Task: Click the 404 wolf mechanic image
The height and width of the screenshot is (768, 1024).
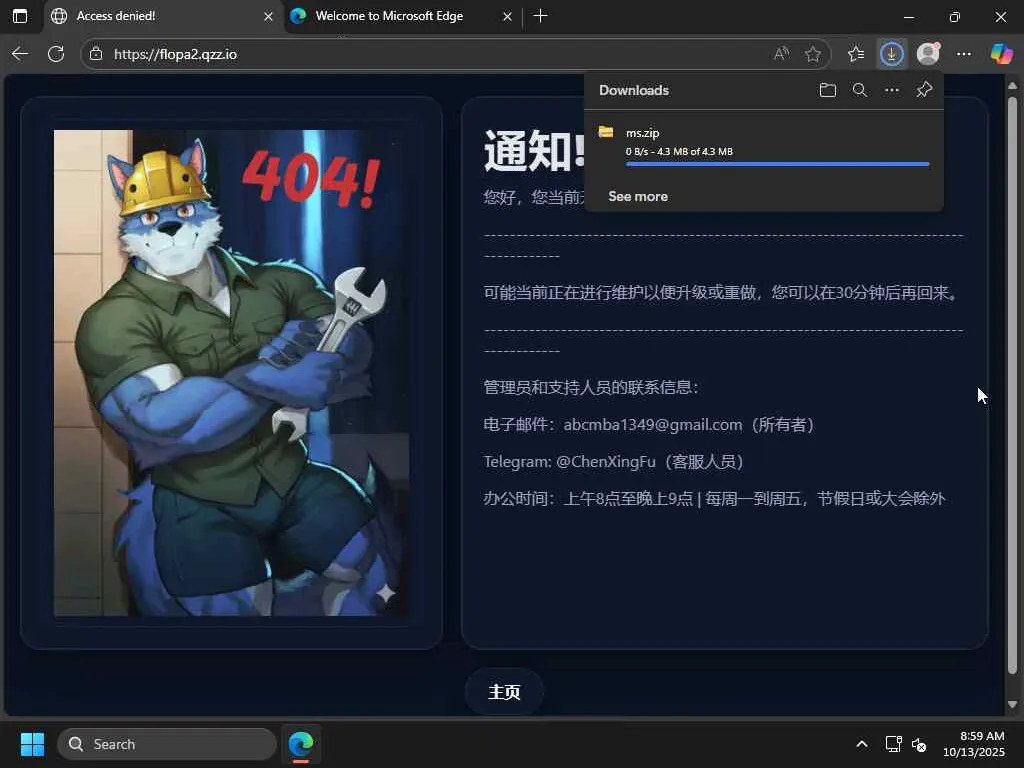Action: coord(231,373)
